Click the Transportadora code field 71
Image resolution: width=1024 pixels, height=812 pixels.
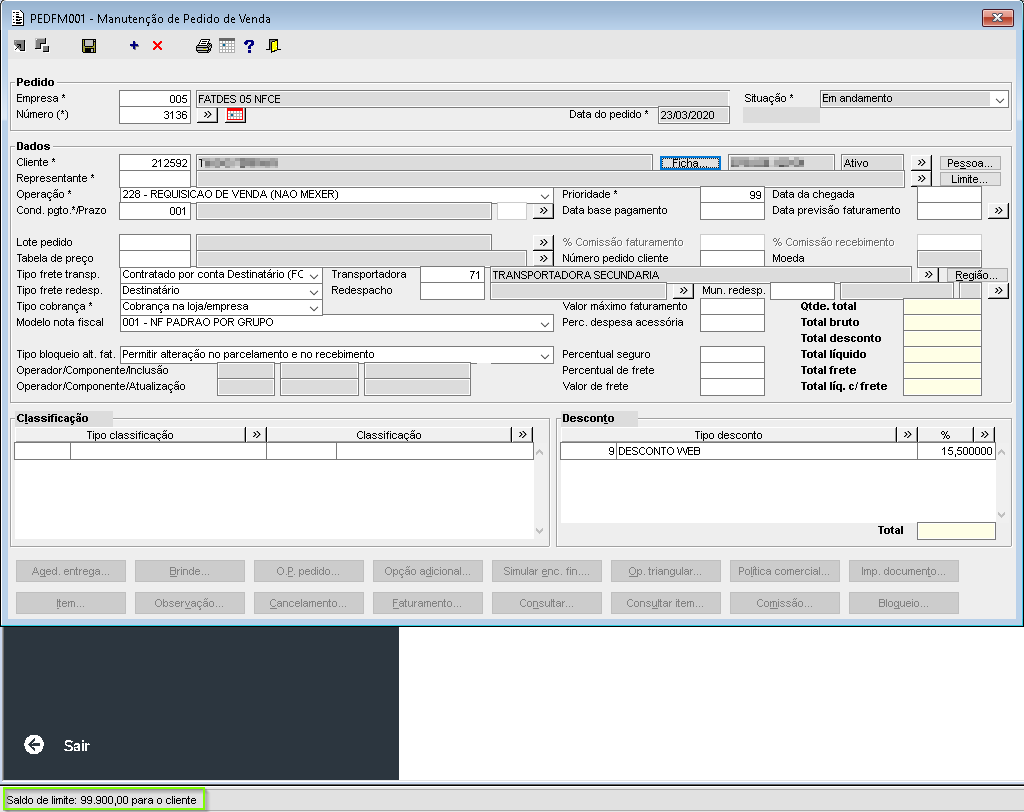452,275
